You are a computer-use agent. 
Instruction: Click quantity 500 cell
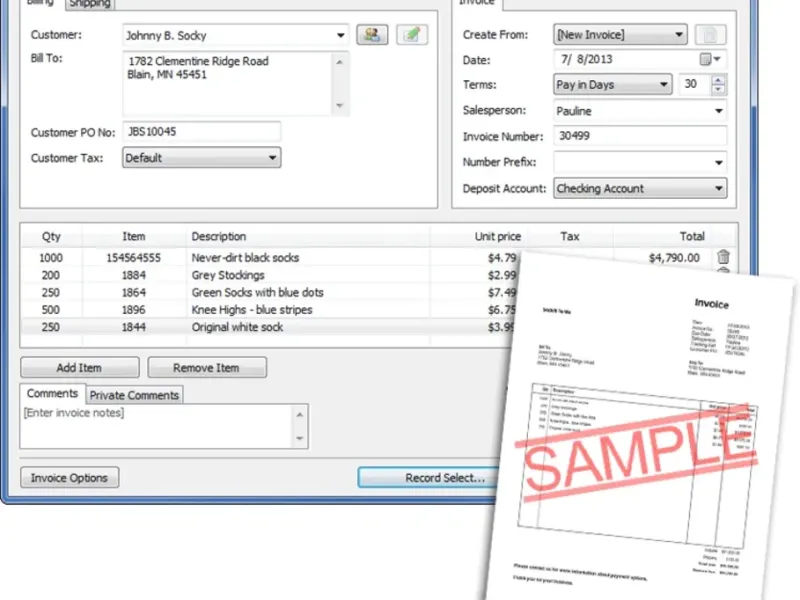point(51,310)
